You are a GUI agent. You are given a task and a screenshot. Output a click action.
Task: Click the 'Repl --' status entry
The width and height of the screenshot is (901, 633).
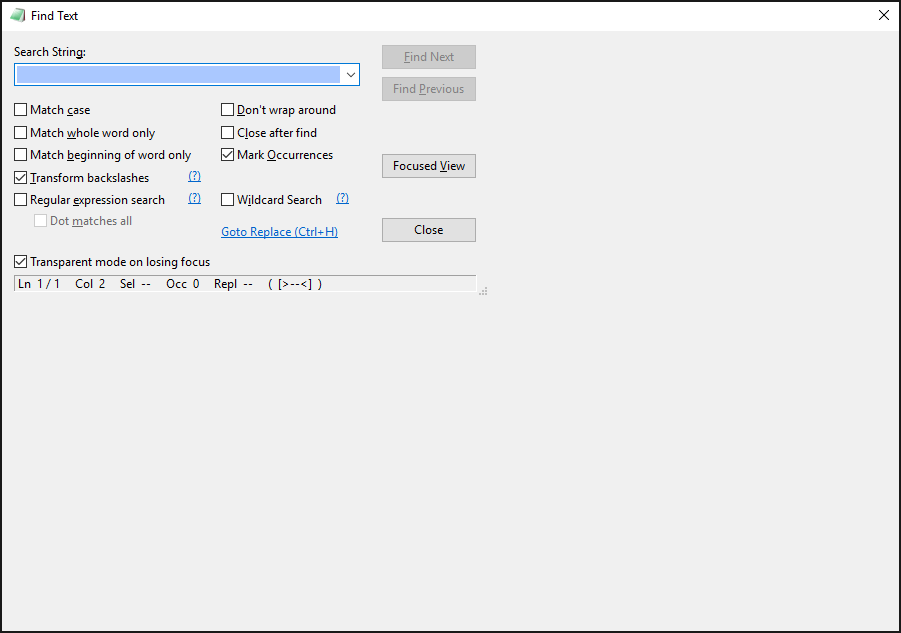[233, 284]
